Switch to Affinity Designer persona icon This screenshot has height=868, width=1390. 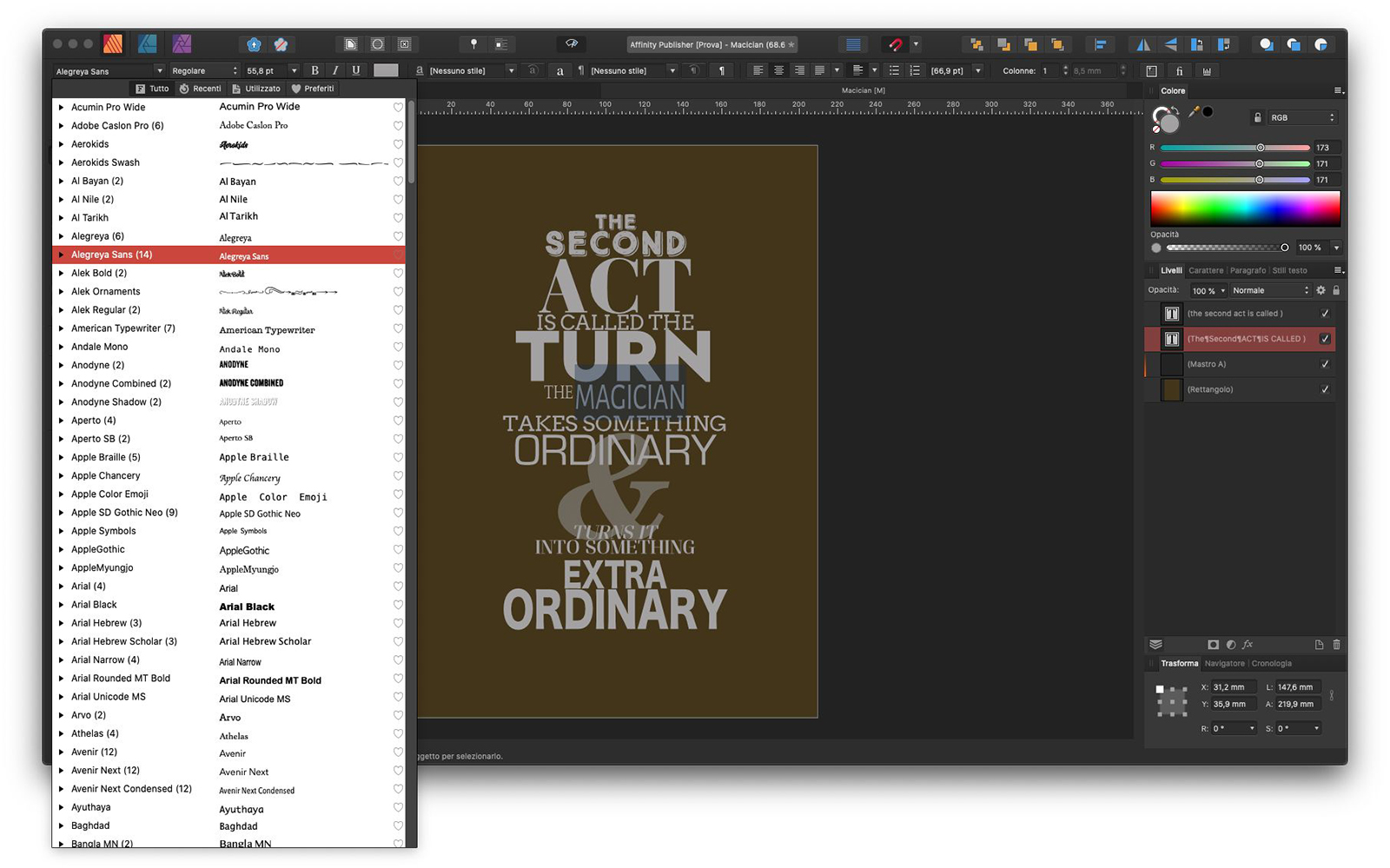(148, 43)
